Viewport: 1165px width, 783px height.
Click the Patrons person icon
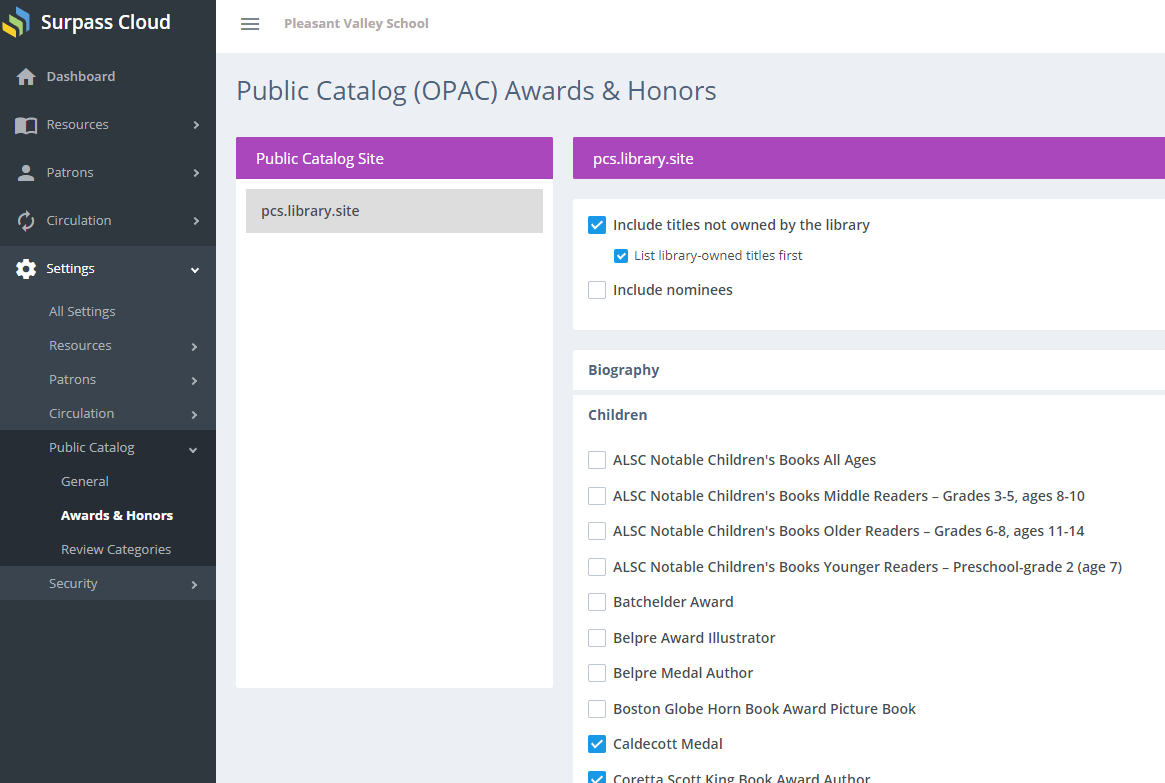(x=26, y=173)
